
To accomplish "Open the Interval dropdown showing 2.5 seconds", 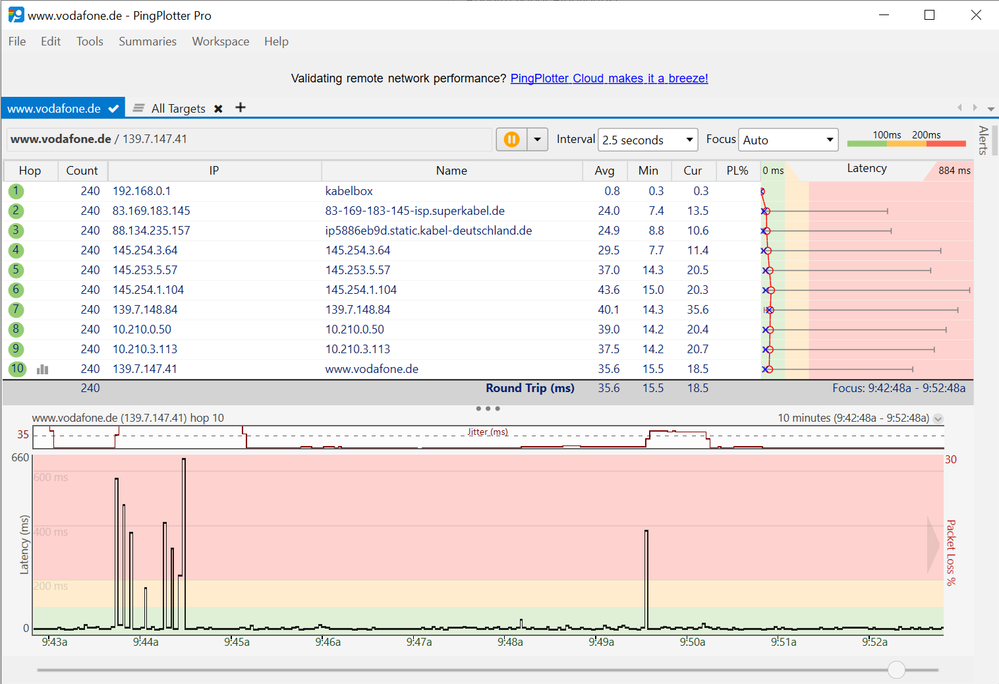I will pyautogui.click(x=647, y=139).
